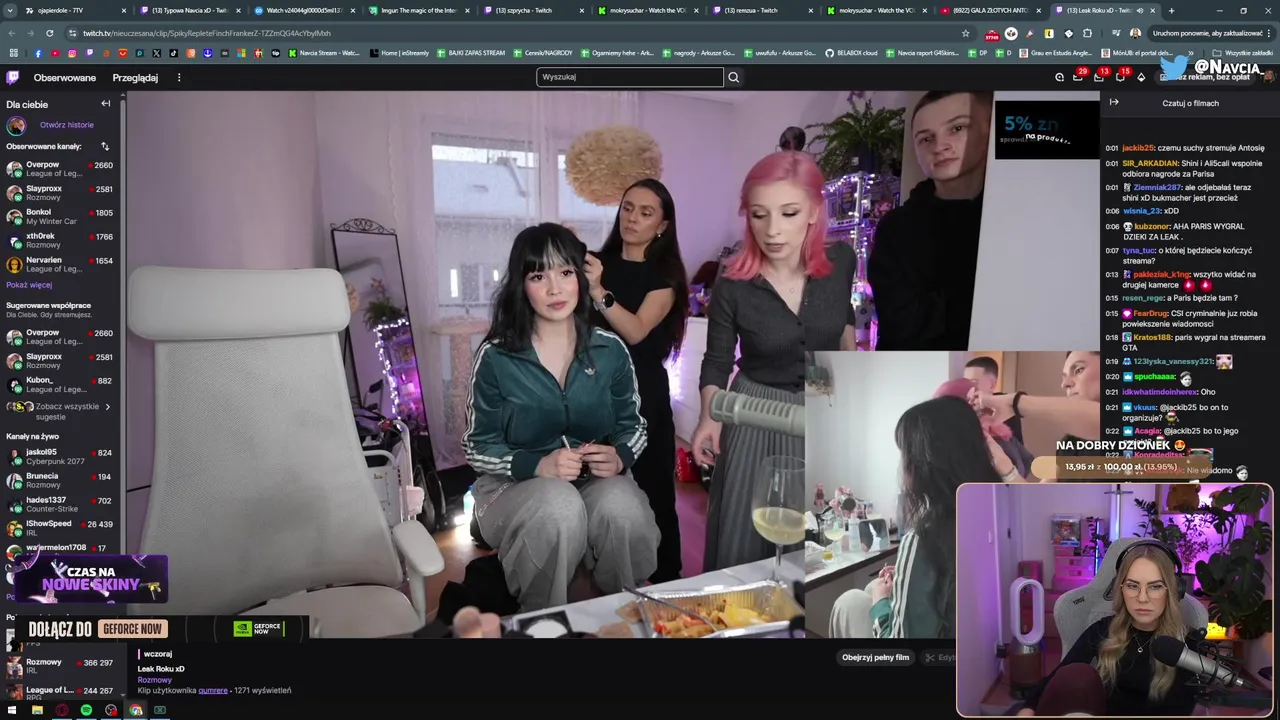Screen dimensions: 1280x720
Task: Expand Pokaż więcej followed channels
Action: point(29,285)
